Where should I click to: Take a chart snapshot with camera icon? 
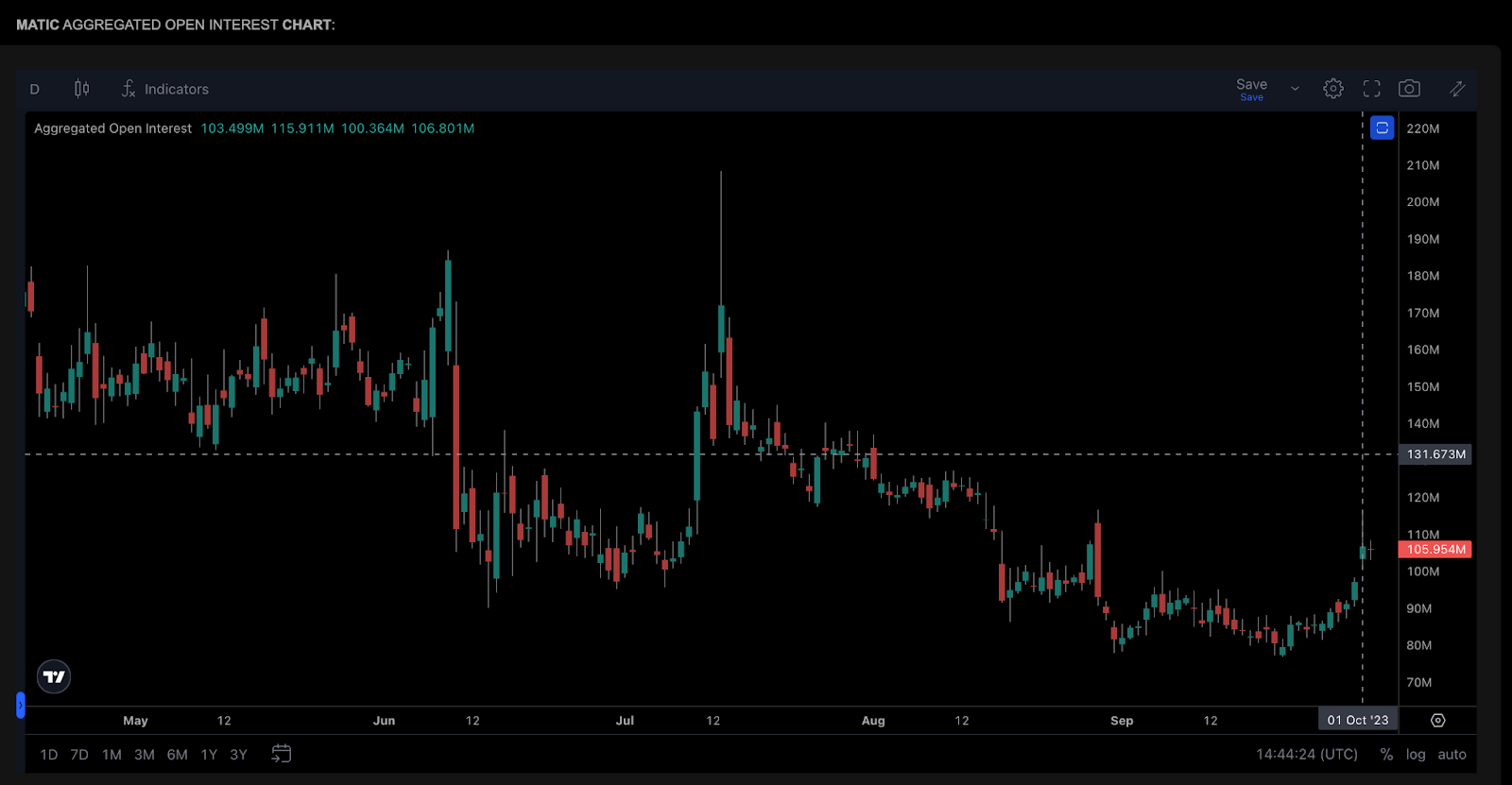[1409, 89]
